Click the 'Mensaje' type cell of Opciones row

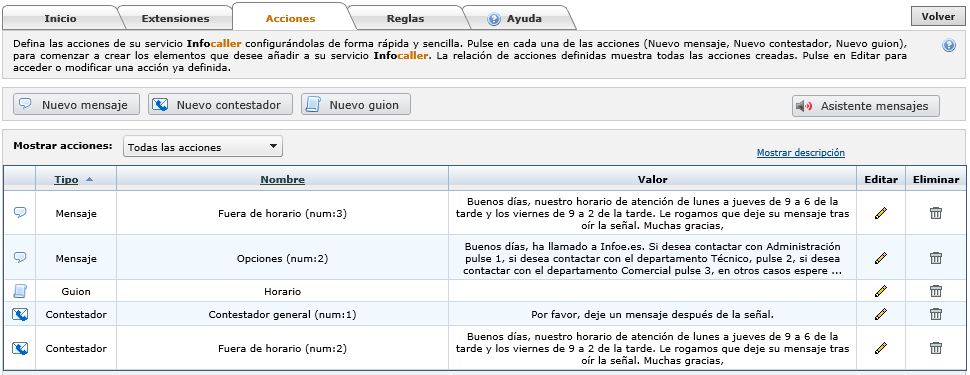75,257
